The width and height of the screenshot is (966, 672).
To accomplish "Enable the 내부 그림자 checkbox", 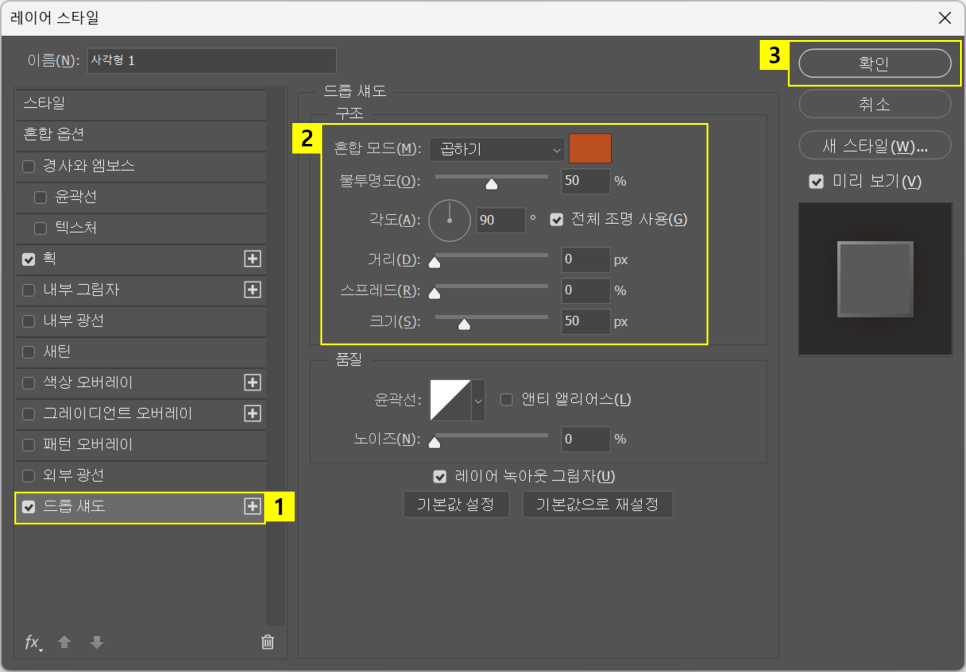I will coord(28,290).
